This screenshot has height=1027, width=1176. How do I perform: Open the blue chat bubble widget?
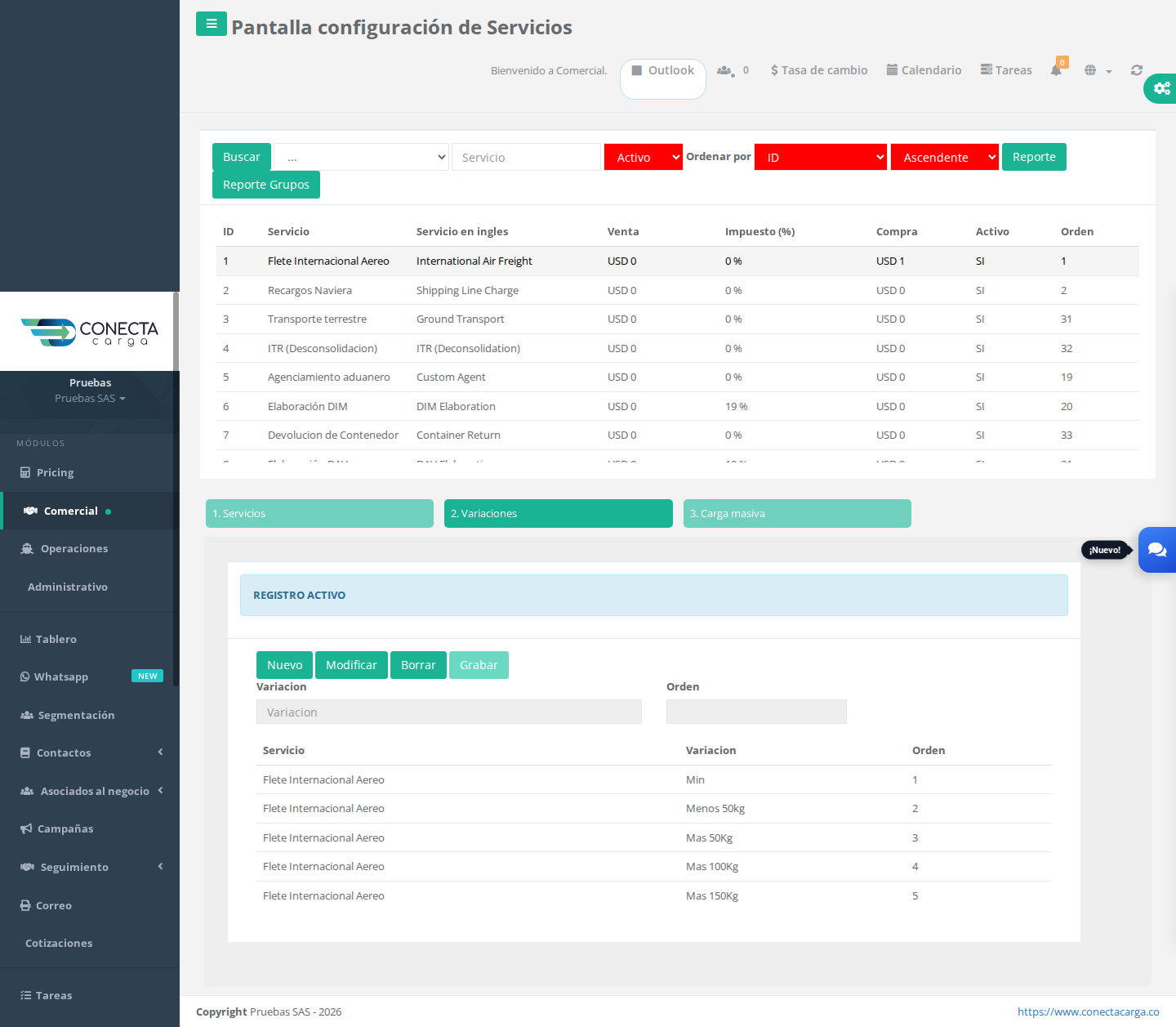1157,550
